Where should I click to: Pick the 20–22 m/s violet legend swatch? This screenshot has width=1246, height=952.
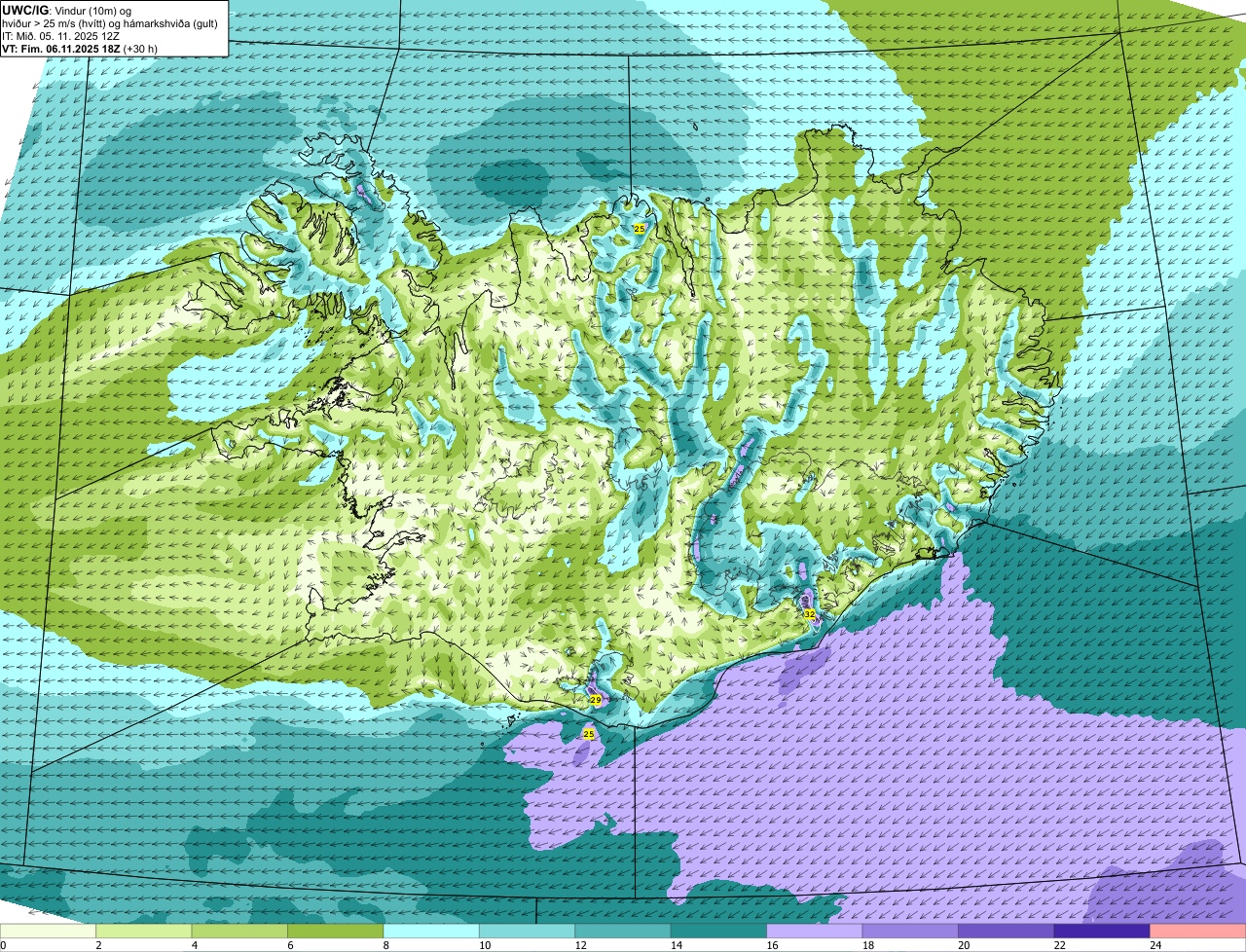pyautogui.click(x=1008, y=931)
